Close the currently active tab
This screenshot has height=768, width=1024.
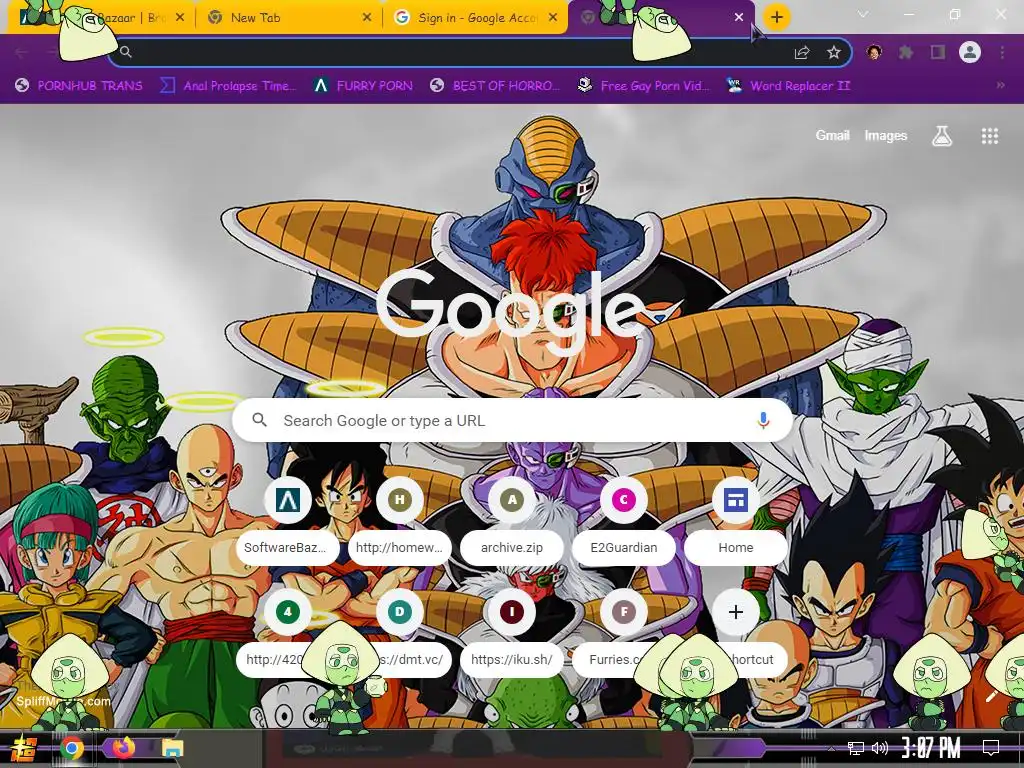[x=739, y=18]
